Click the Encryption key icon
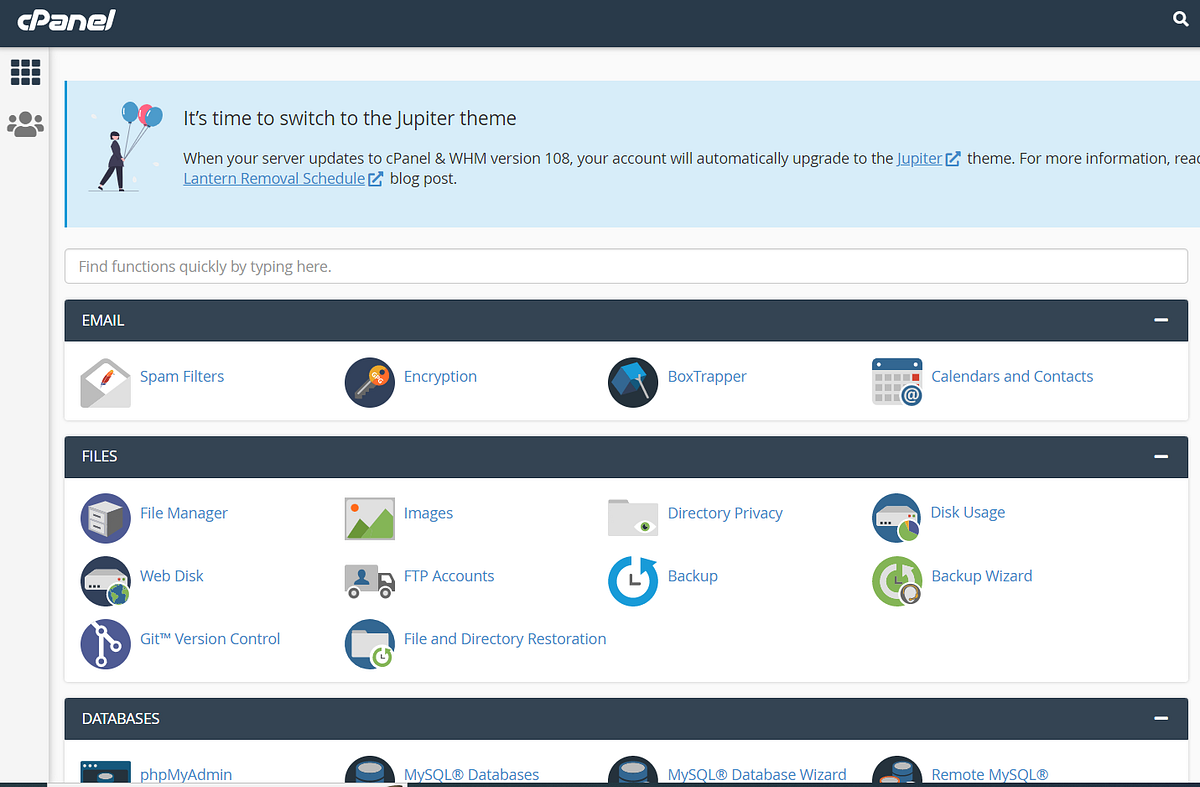Viewport: 1200px width, 787px height. pos(369,382)
